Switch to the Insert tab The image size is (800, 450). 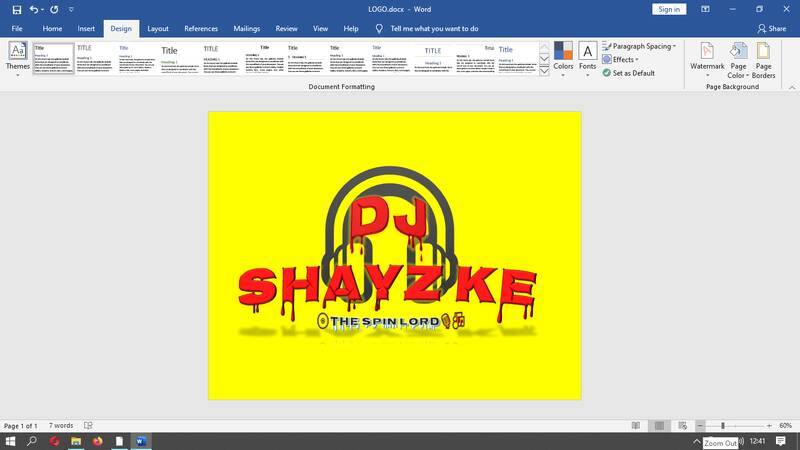pos(86,29)
